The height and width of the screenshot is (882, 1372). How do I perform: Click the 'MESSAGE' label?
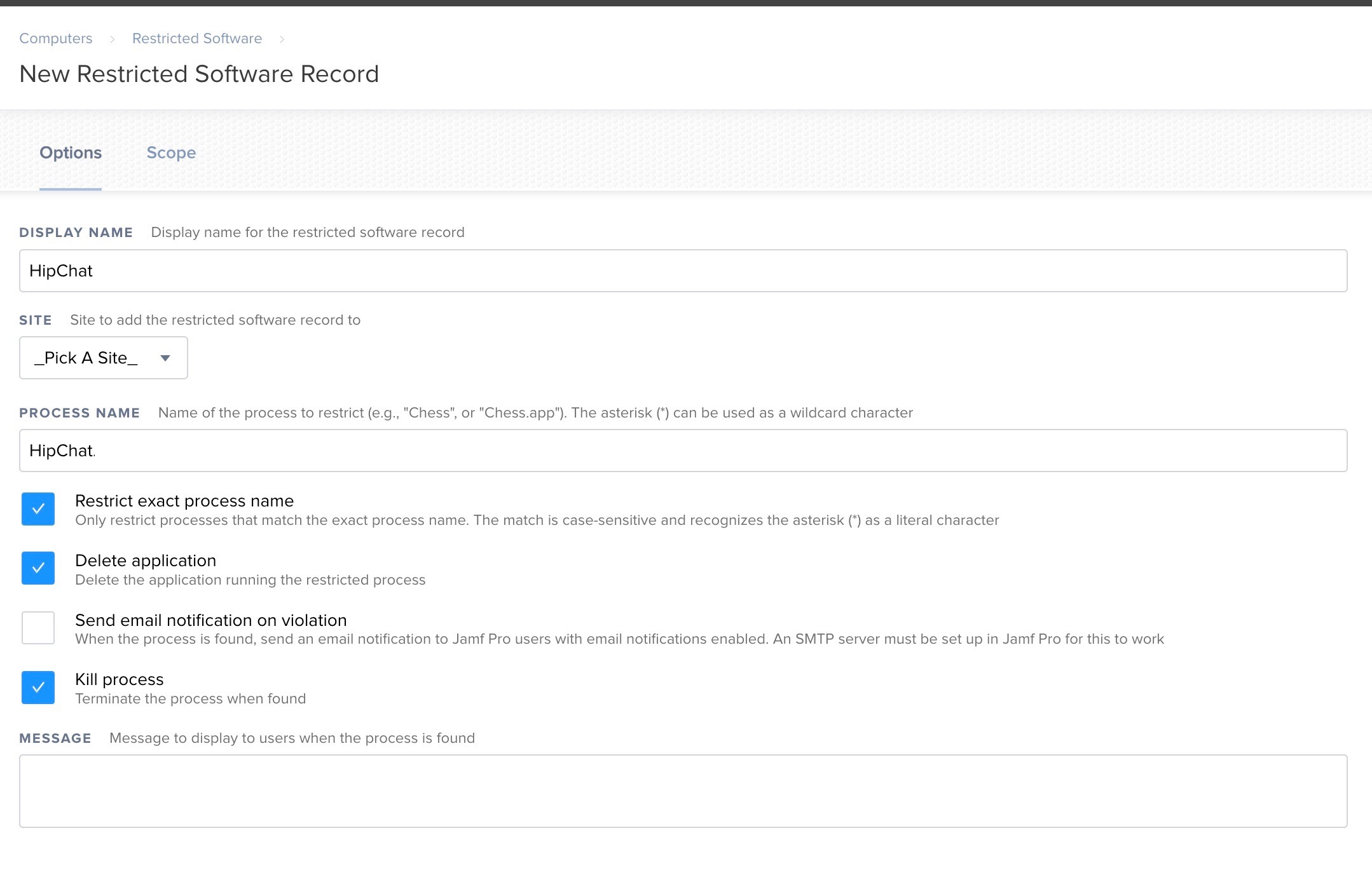(x=55, y=738)
